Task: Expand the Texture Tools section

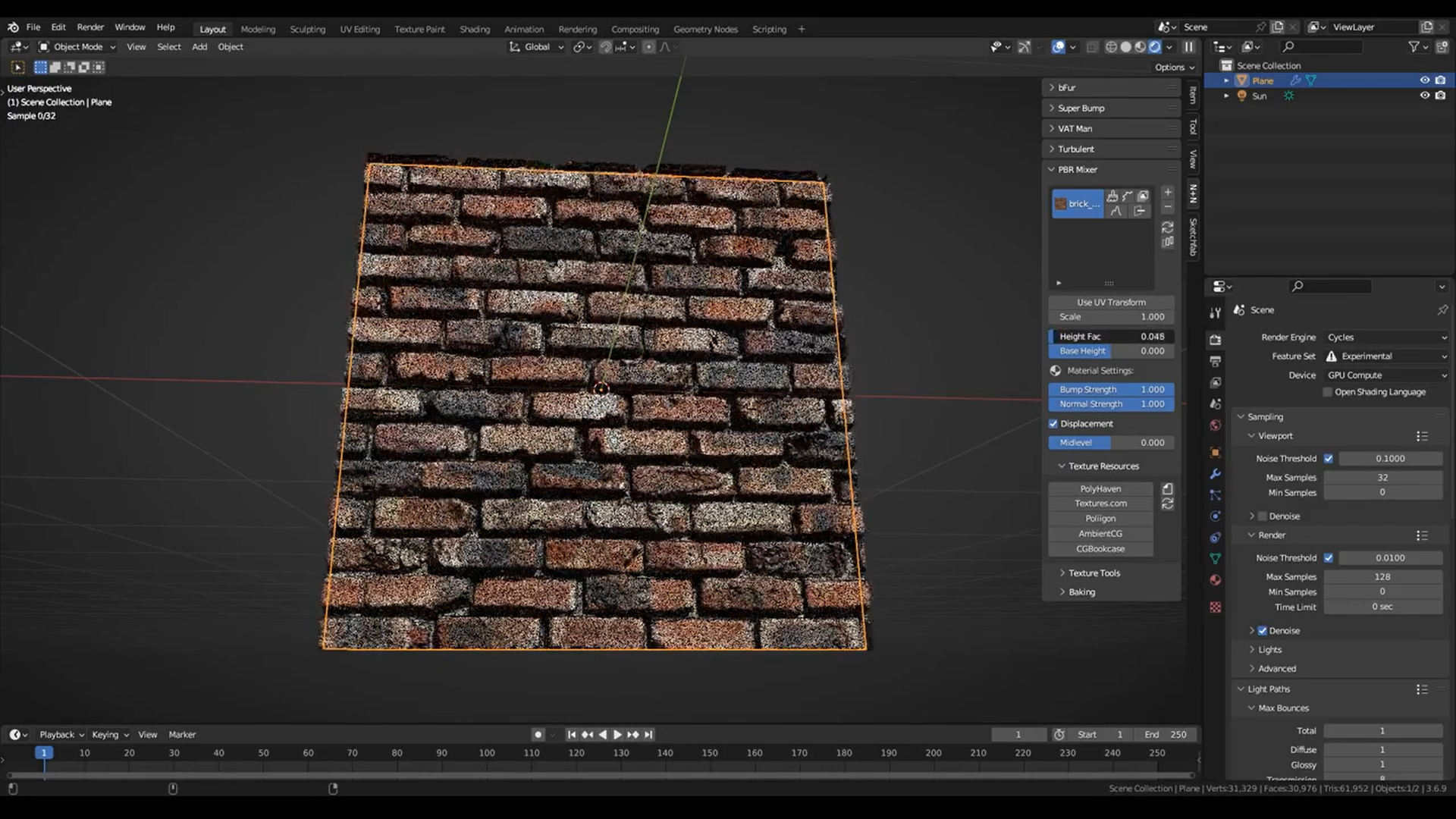Action: point(1094,573)
